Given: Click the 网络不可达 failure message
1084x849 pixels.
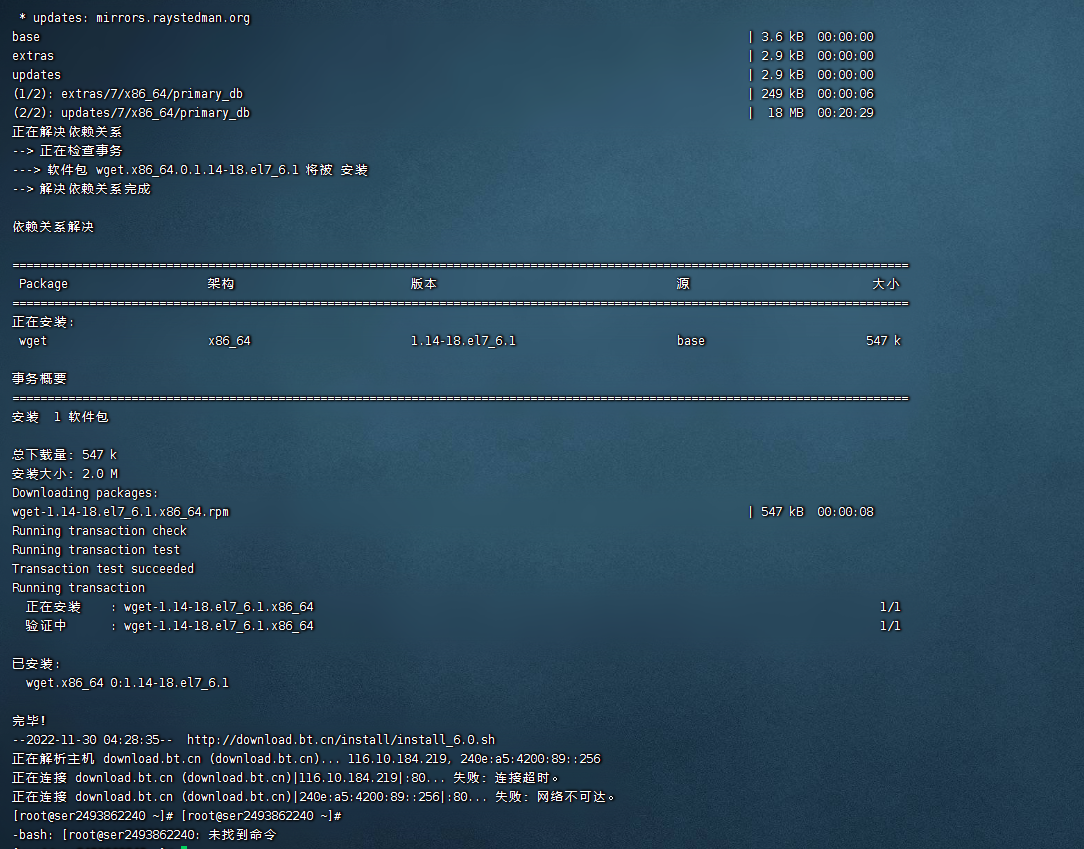Looking at the screenshot, I should pyautogui.click(x=579, y=797).
